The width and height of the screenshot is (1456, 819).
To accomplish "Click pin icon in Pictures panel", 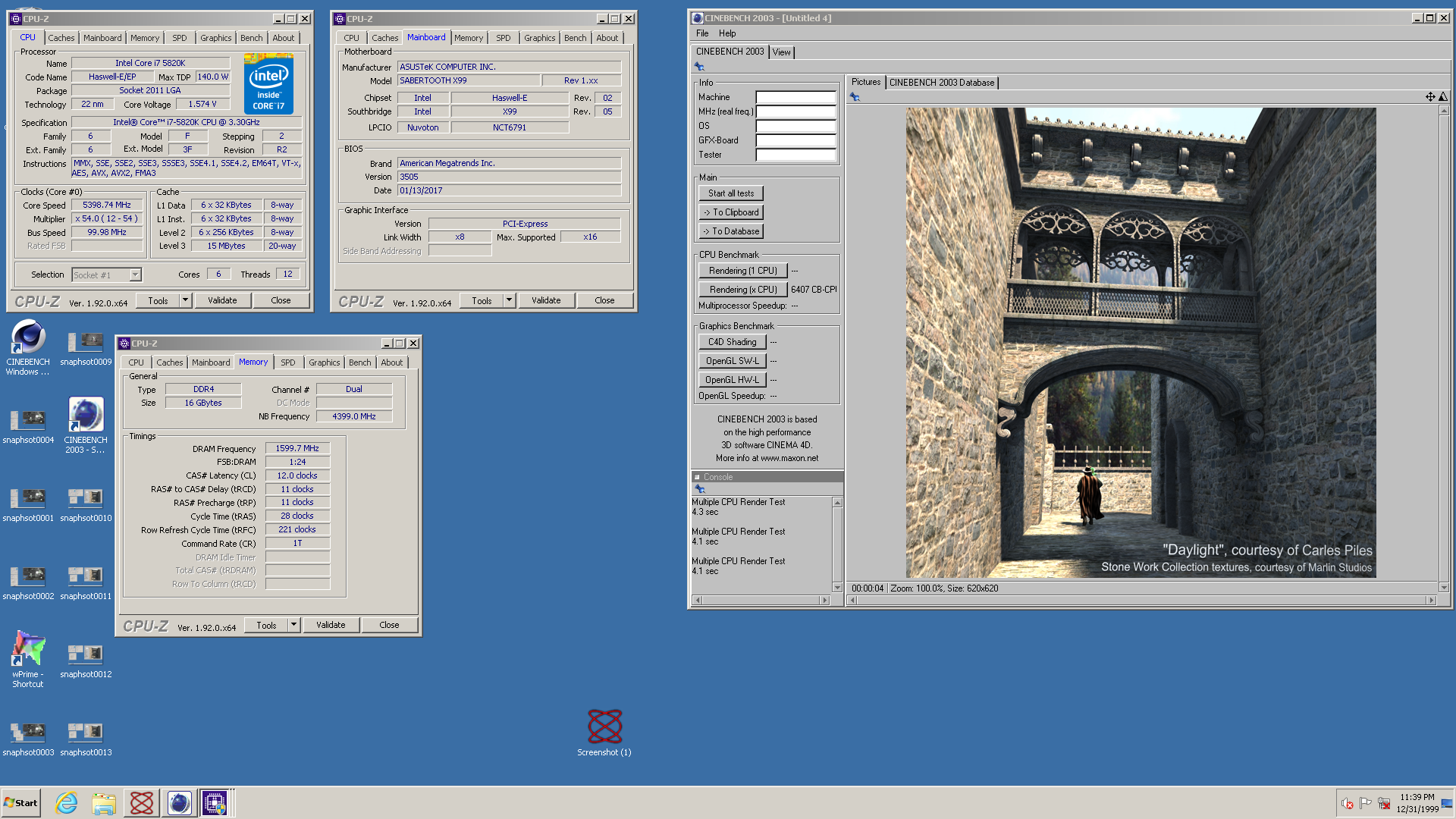I will pos(855,96).
